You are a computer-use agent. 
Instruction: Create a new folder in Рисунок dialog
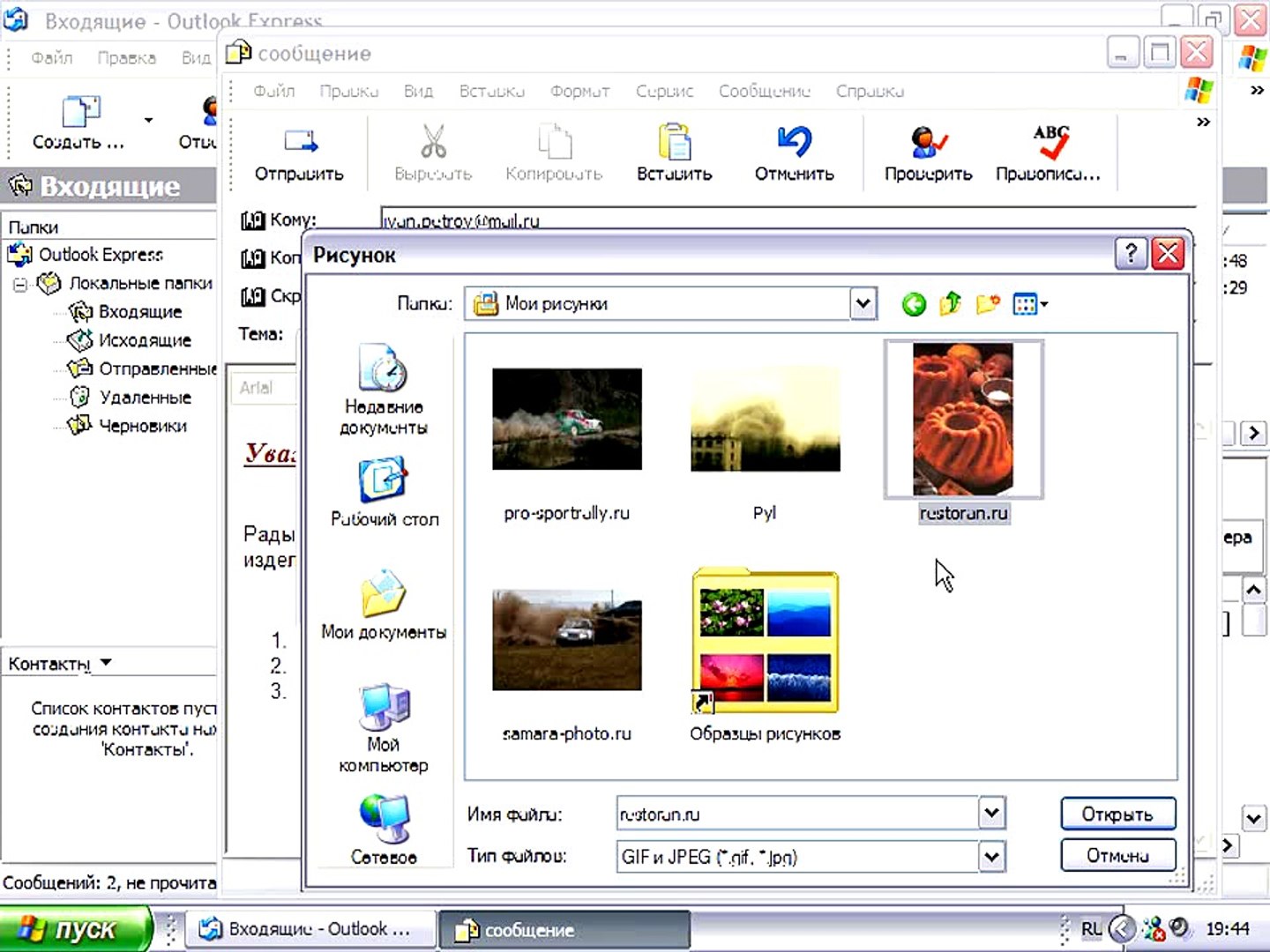click(988, 304)
